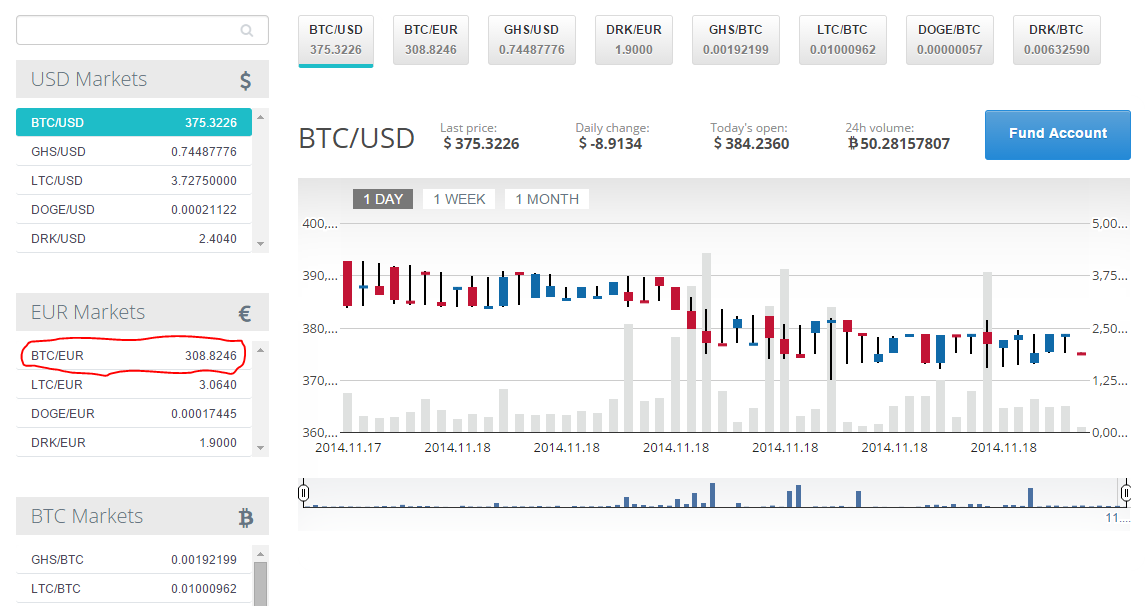Open the GHS/BTC row in BTC Markets
This screenshot has height=606, width=1147.
coord(134,559)
